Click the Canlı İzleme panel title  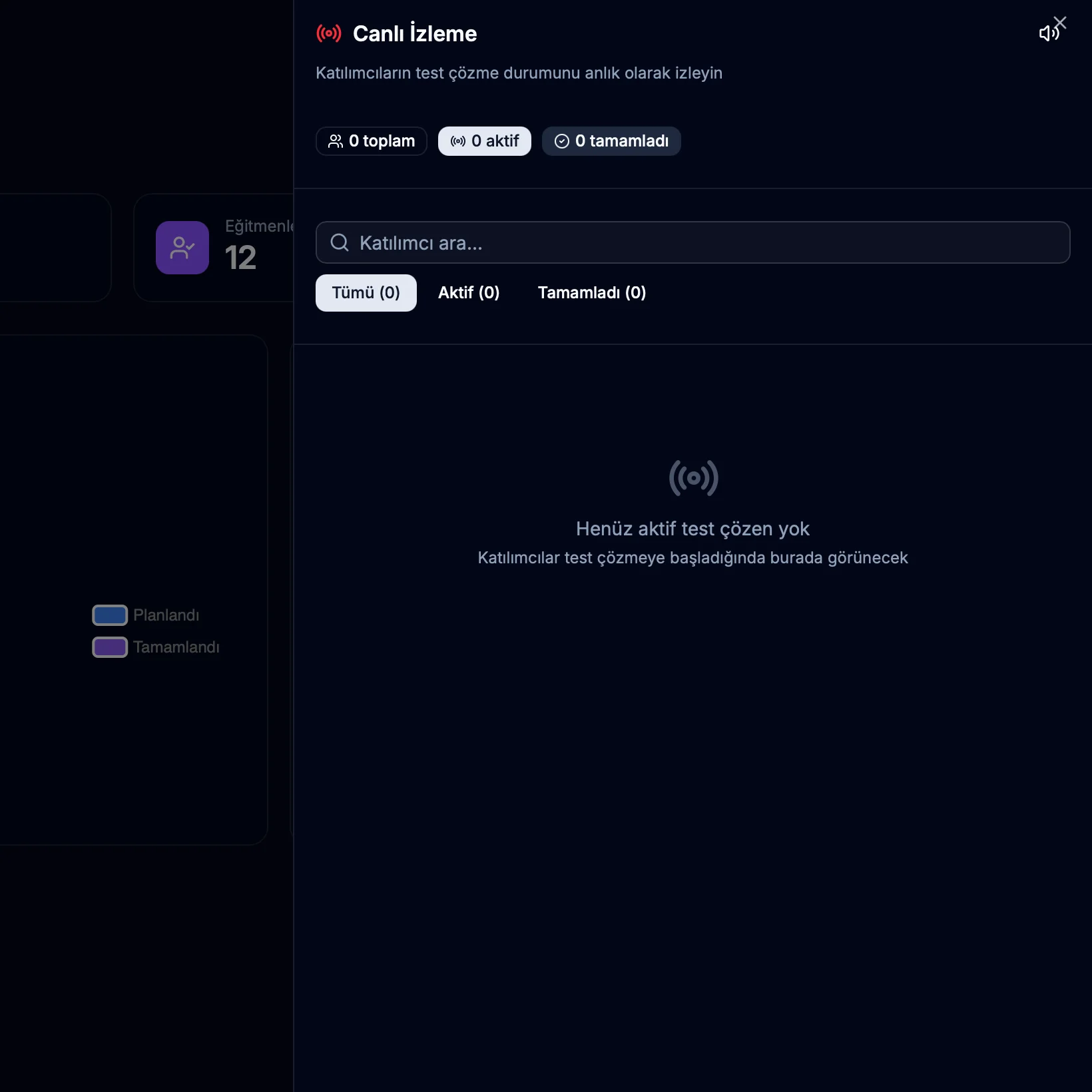[414, 34]
